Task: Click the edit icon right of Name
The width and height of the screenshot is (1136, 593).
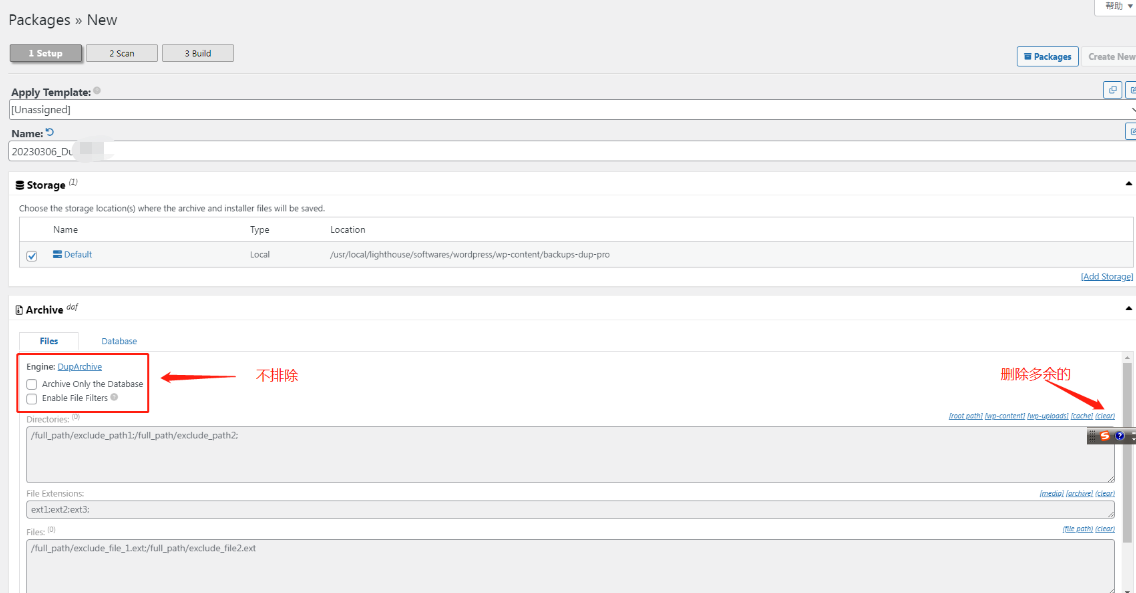Action: 1131,131
